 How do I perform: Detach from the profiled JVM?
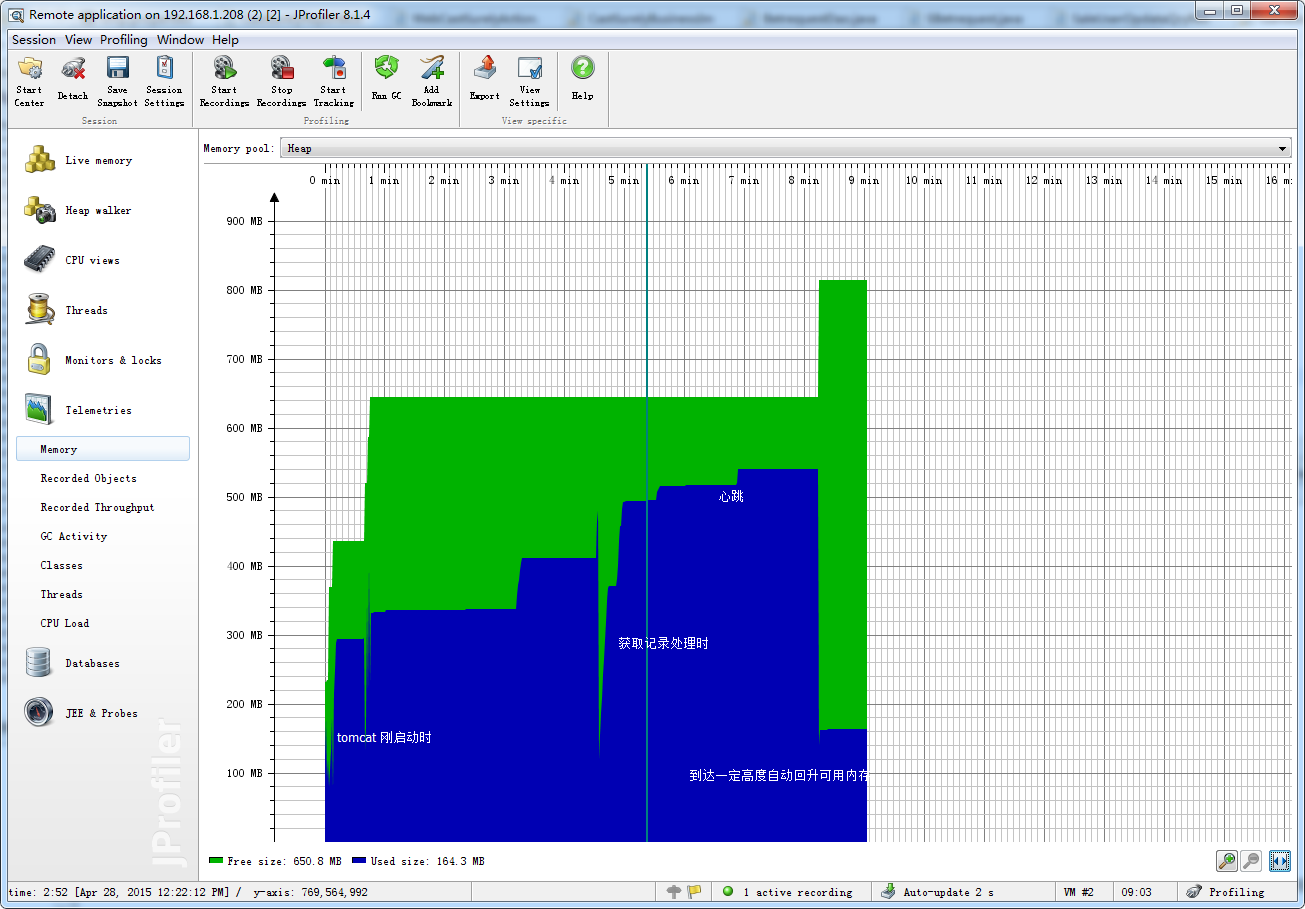point(73,81)
